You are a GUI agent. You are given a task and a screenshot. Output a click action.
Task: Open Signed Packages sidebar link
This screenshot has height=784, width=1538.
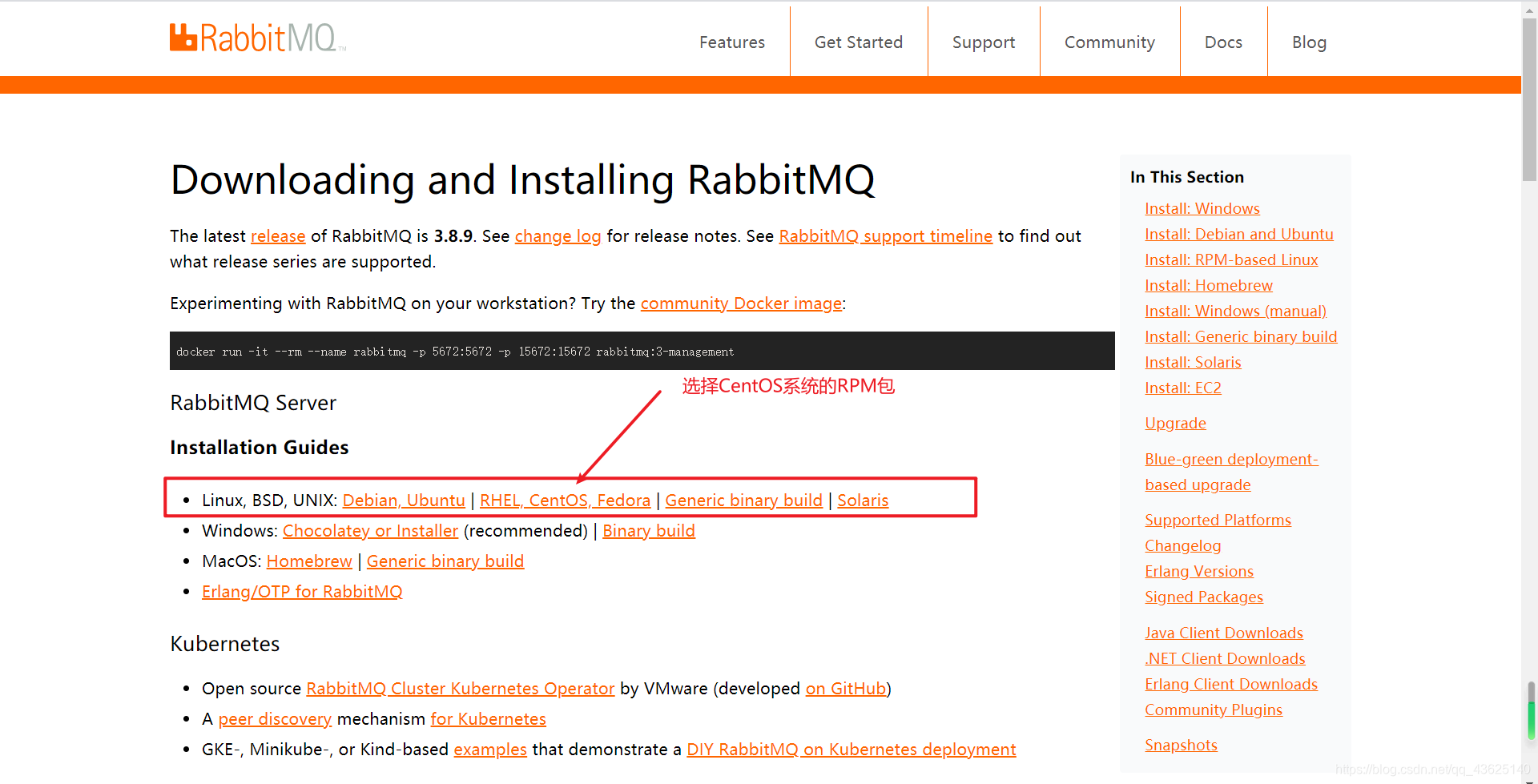coord(1203,597)
